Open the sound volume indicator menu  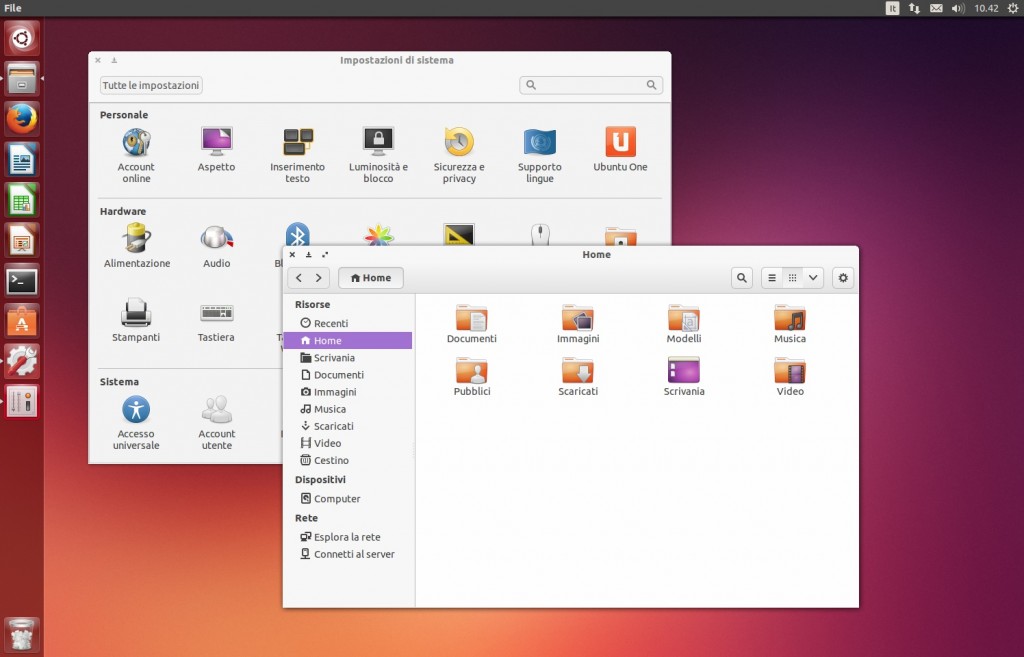[958, 8]
